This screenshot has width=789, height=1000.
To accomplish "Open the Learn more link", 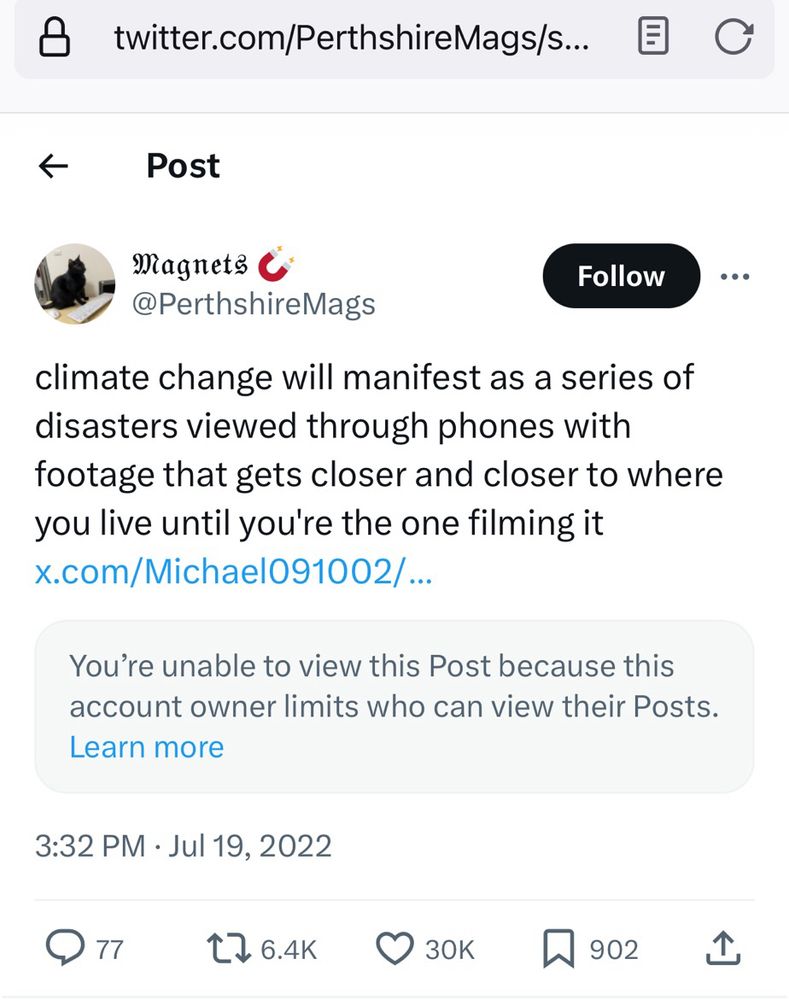I will (146, 747).
